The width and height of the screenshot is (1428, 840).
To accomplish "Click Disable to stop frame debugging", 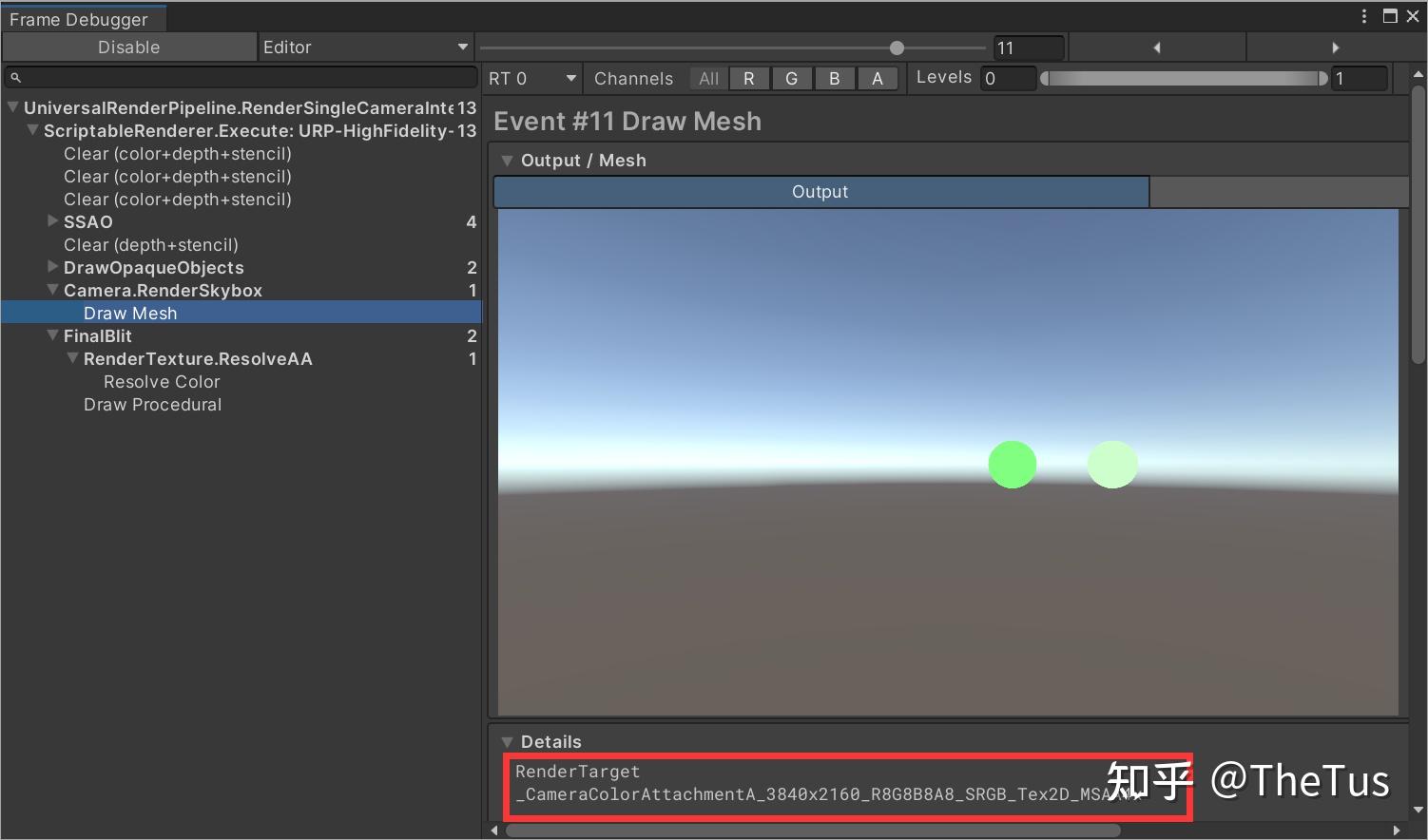I will (128, 47).
